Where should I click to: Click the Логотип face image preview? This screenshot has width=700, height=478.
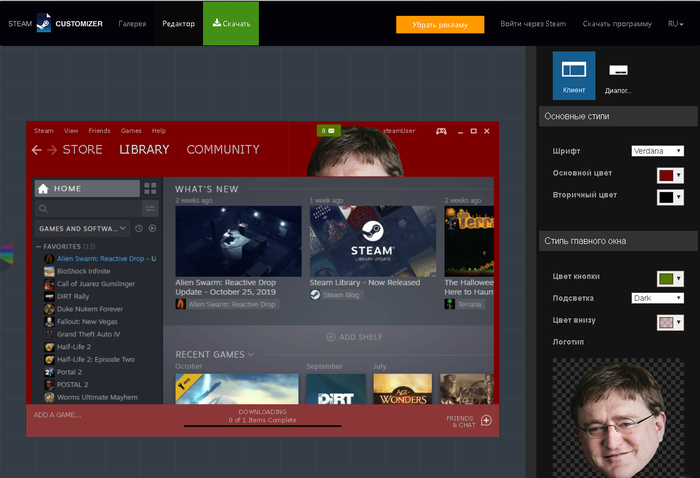[x=618, y=418]
